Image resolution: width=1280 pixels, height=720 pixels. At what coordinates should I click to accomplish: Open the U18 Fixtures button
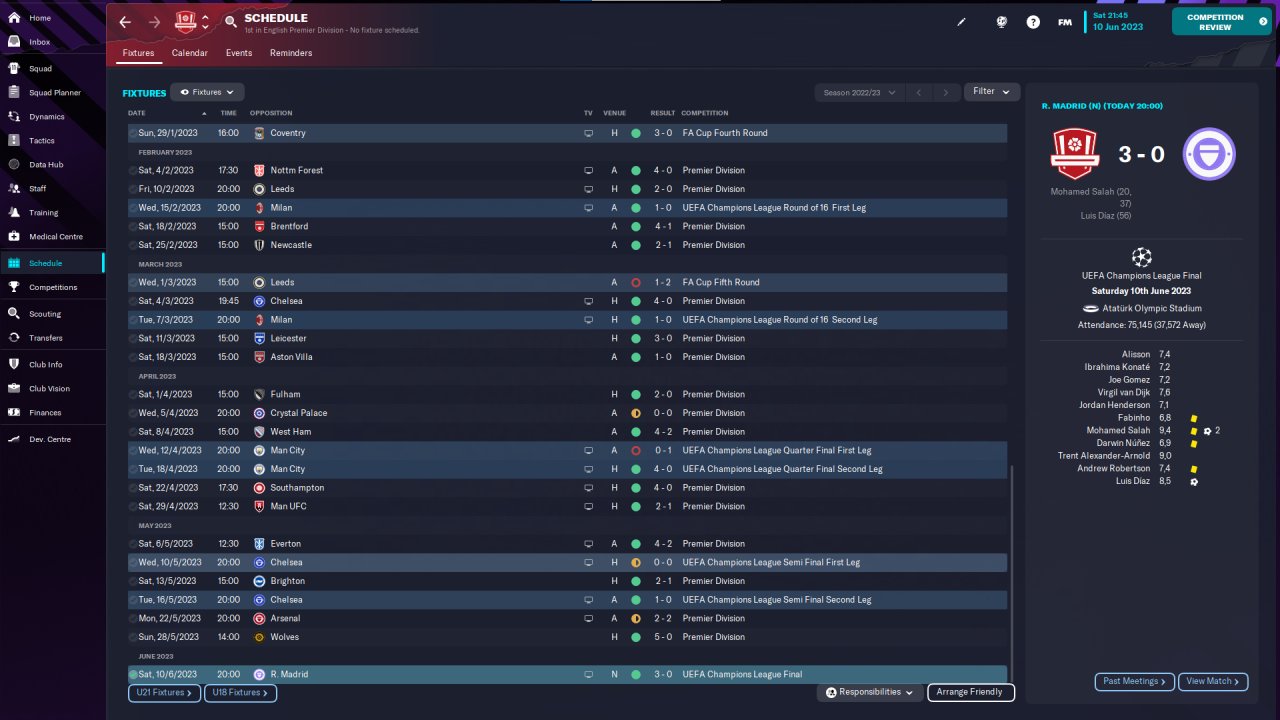pyautogui.click(x=240, y=692)
